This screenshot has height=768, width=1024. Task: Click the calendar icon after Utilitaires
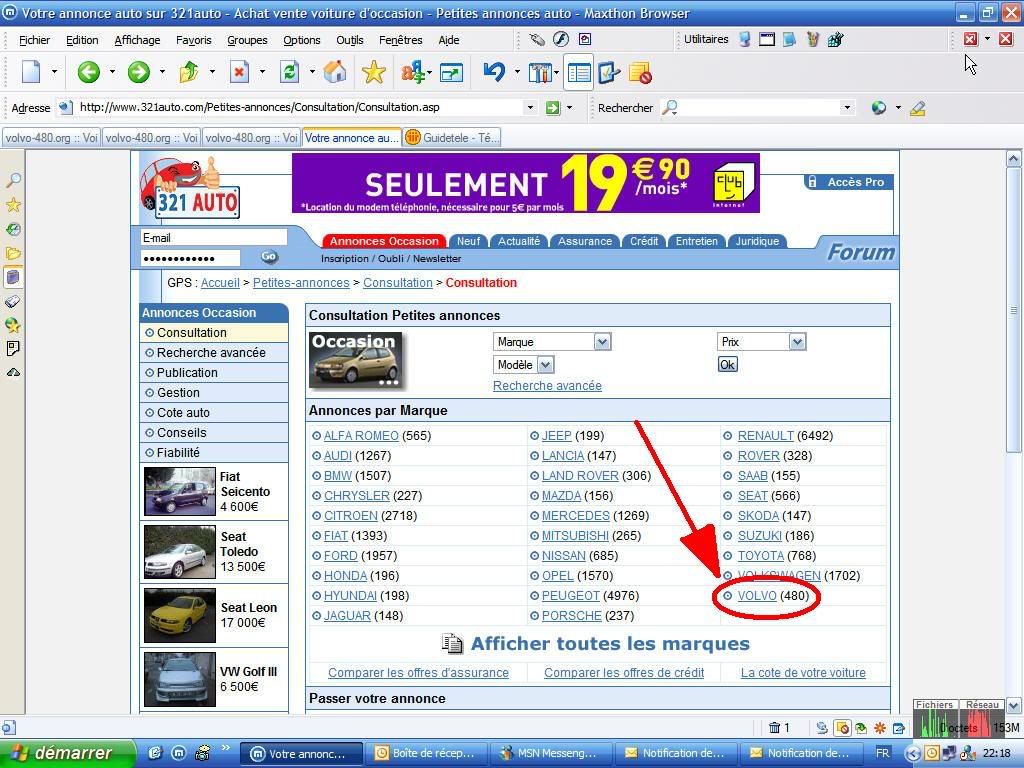(x=767, y=39)
